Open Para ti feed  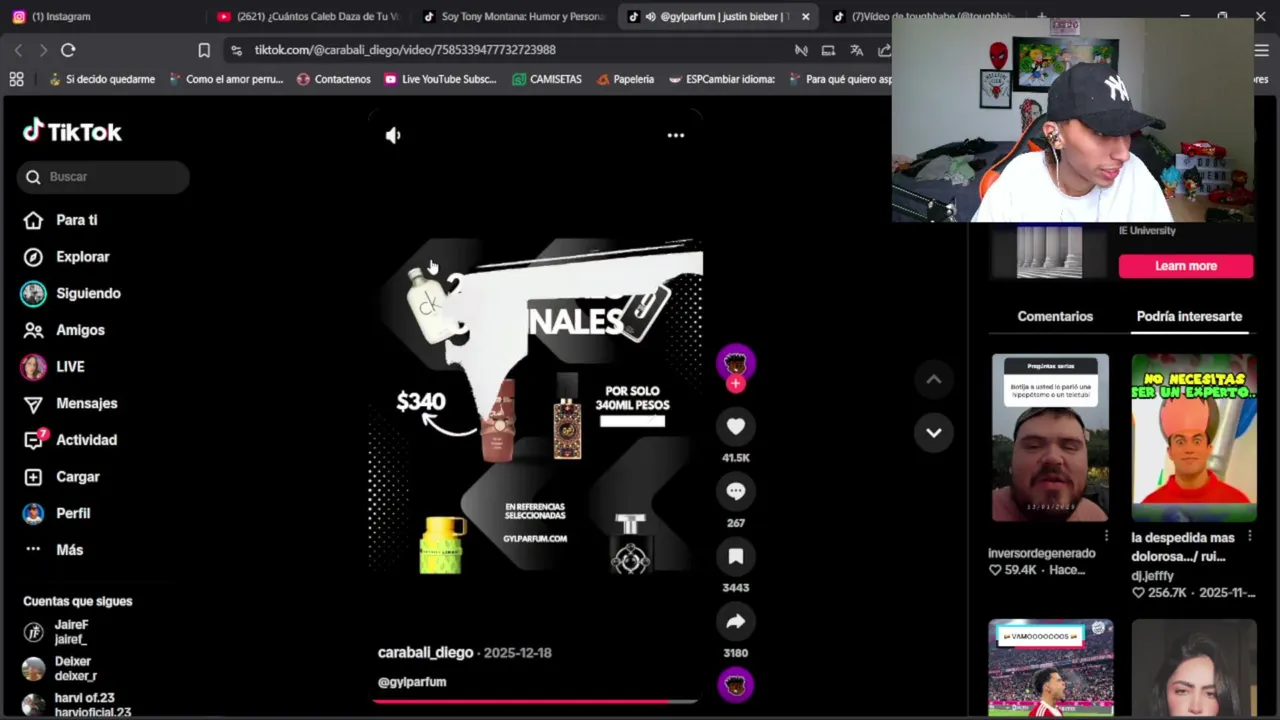pos(62,220)
